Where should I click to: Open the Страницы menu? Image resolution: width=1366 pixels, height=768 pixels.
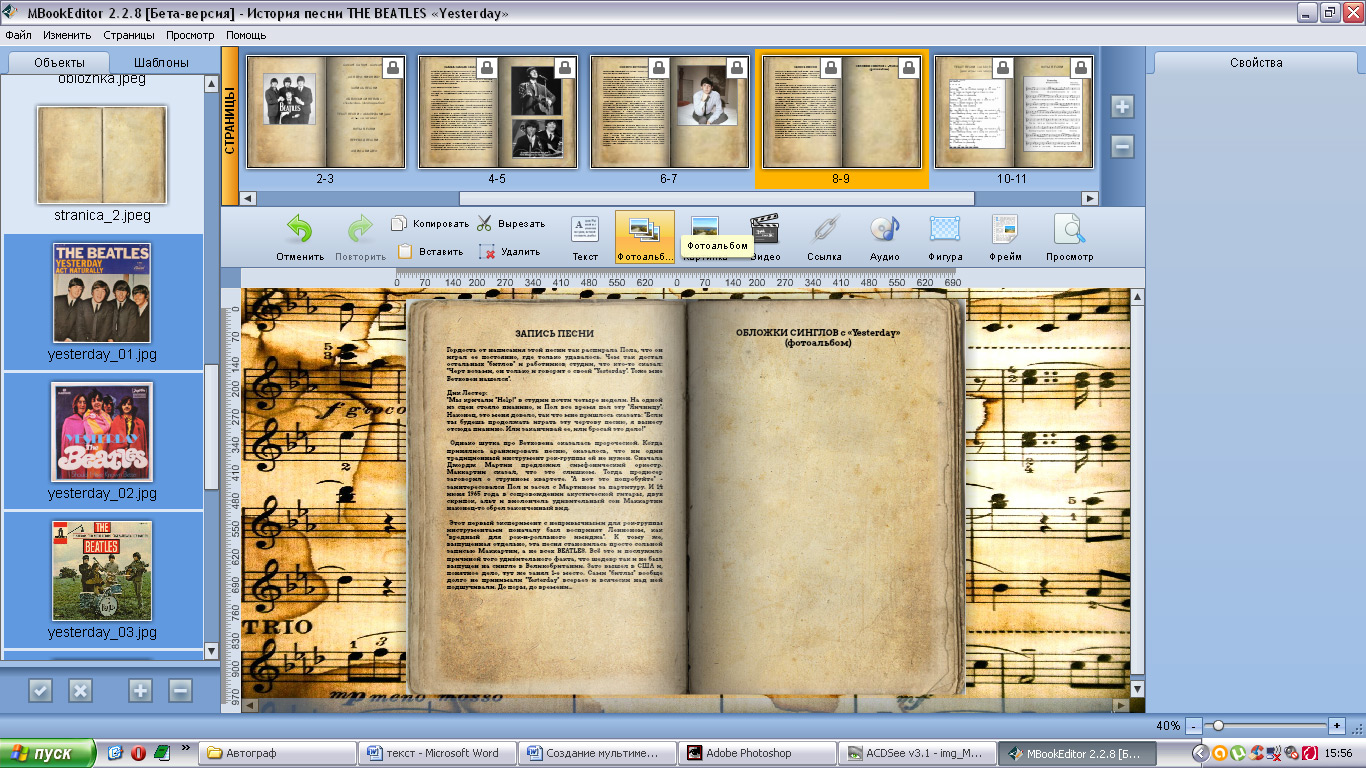(129, 35)
